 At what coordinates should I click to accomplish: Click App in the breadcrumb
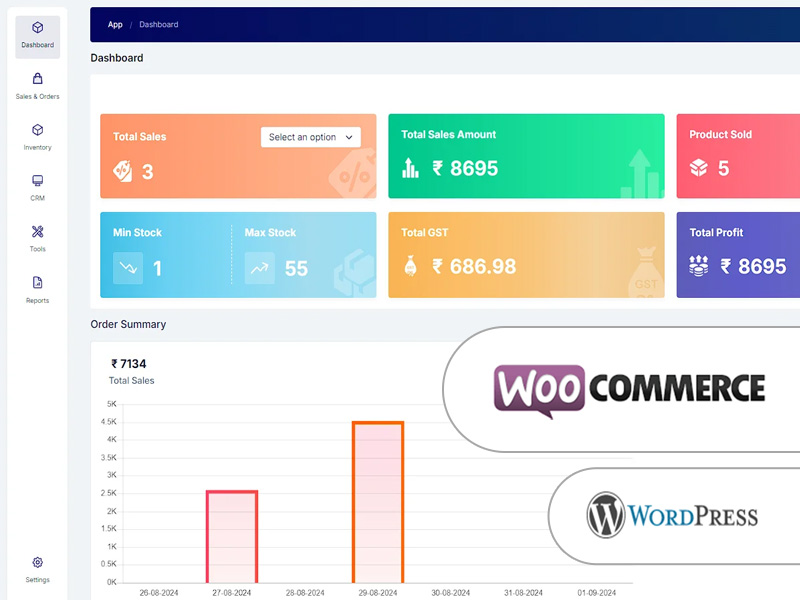[114, 25]
